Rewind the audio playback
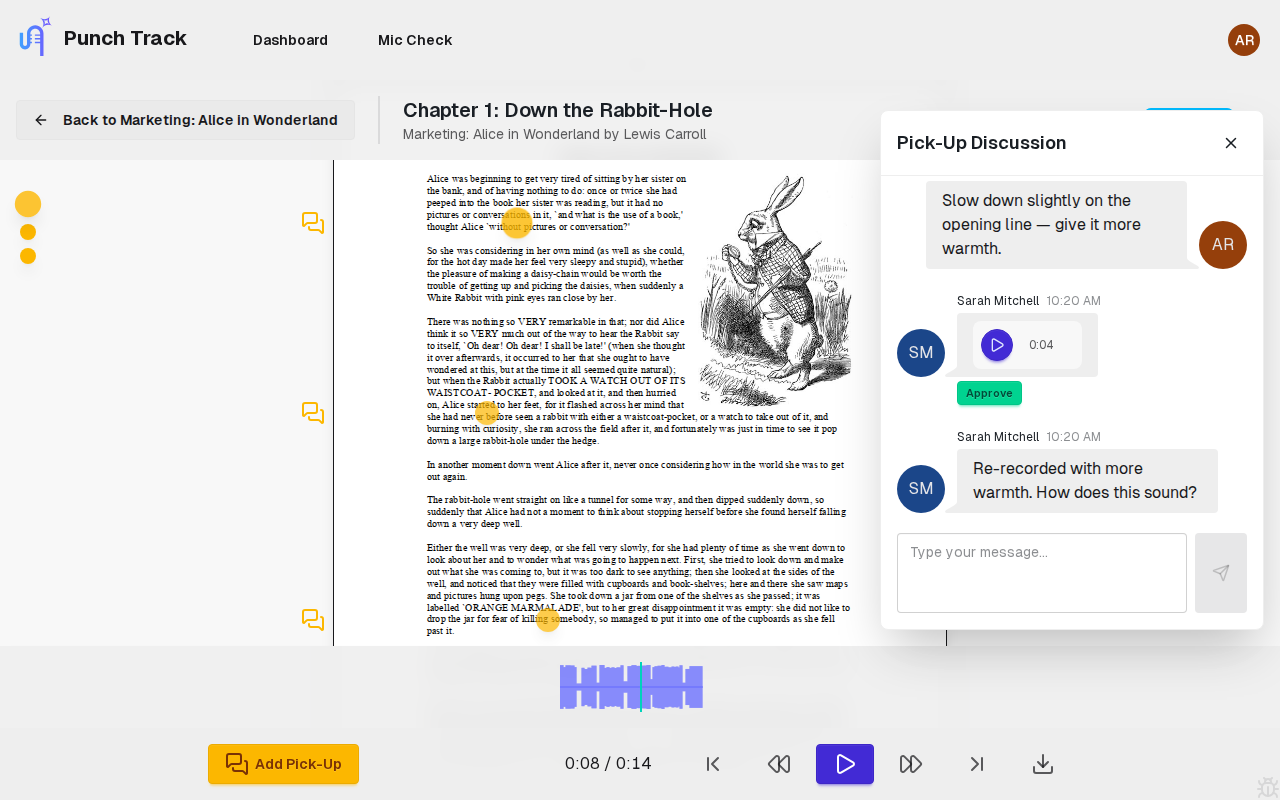This screenshot has height=800, width=1280. (x=779, y=763)
